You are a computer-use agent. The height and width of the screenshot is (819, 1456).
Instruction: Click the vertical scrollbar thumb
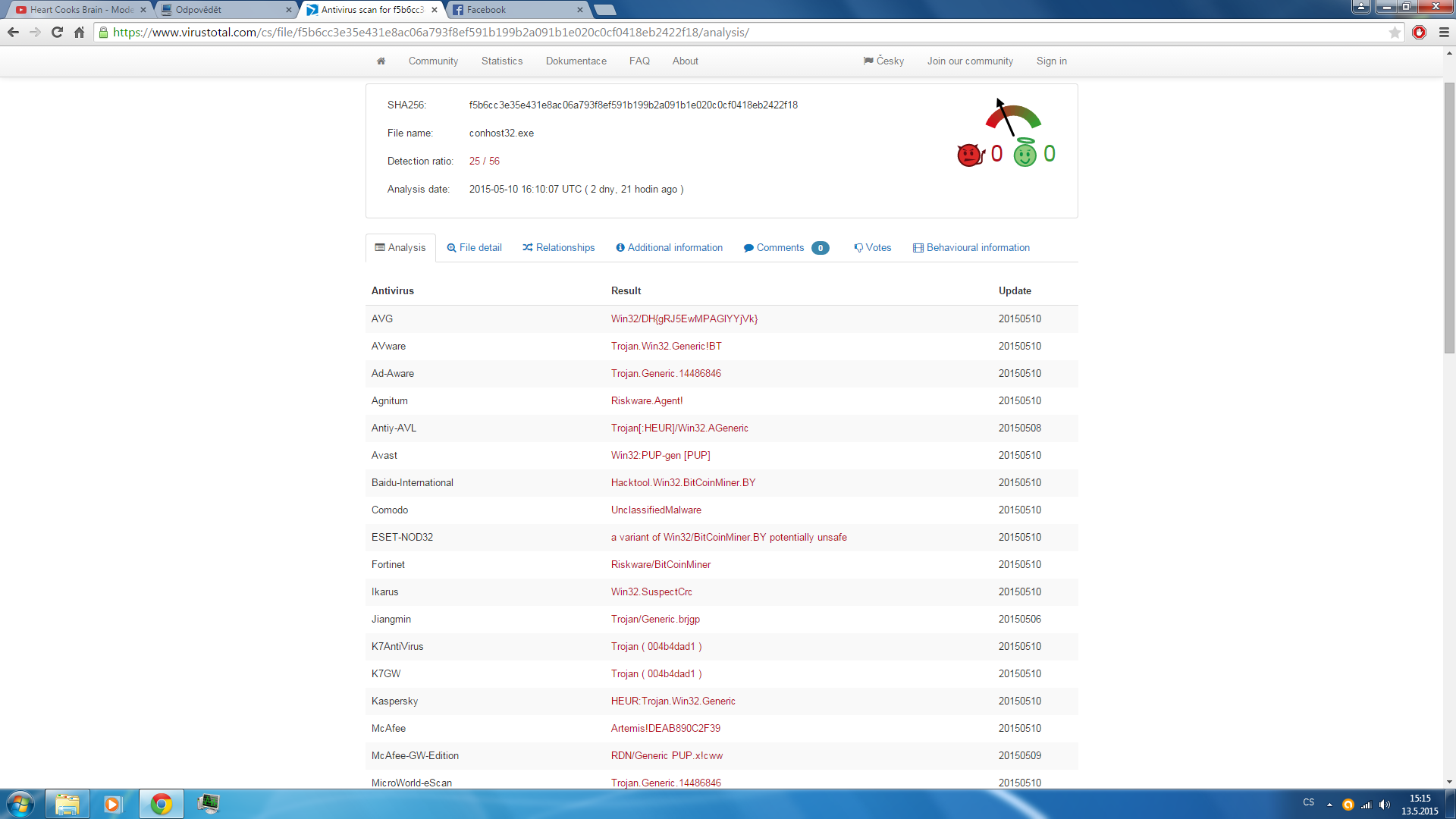point(1449,217)
